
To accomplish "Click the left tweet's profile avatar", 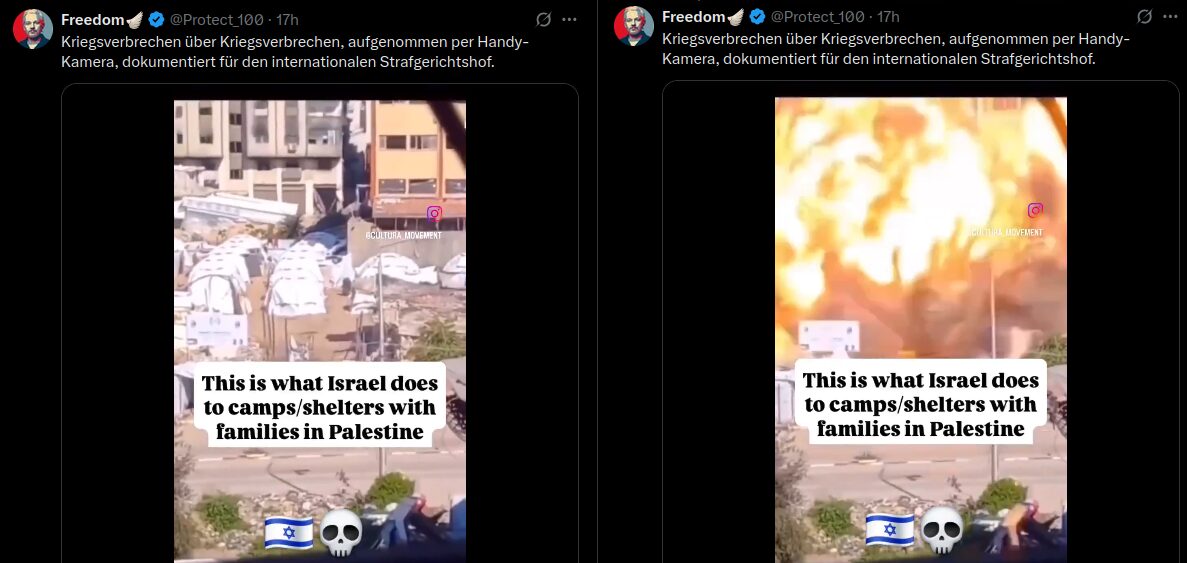I will coord(33,29).
